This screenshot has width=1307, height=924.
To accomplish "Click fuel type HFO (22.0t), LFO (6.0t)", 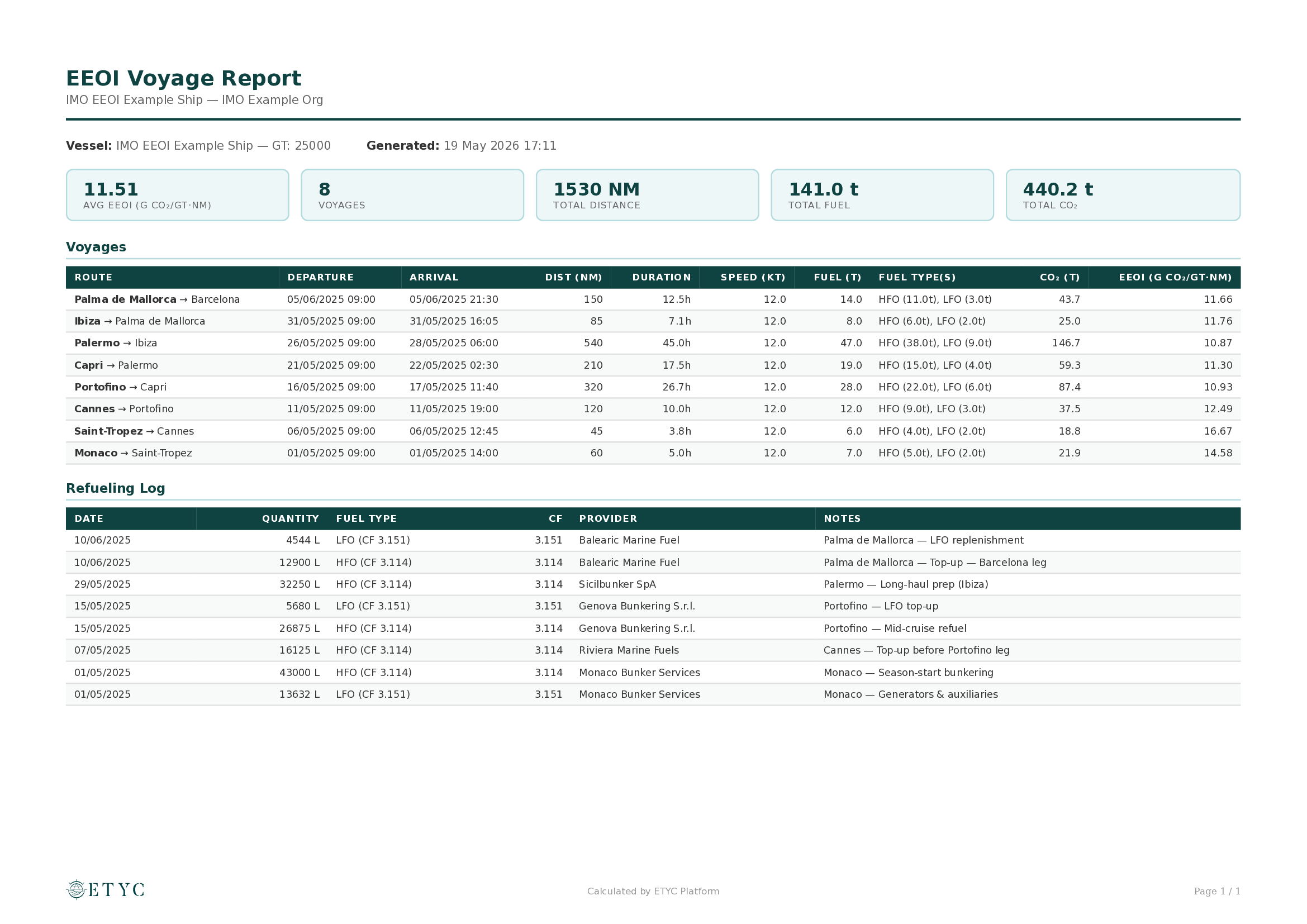I will pyautogui.click(x=935, y=387).
